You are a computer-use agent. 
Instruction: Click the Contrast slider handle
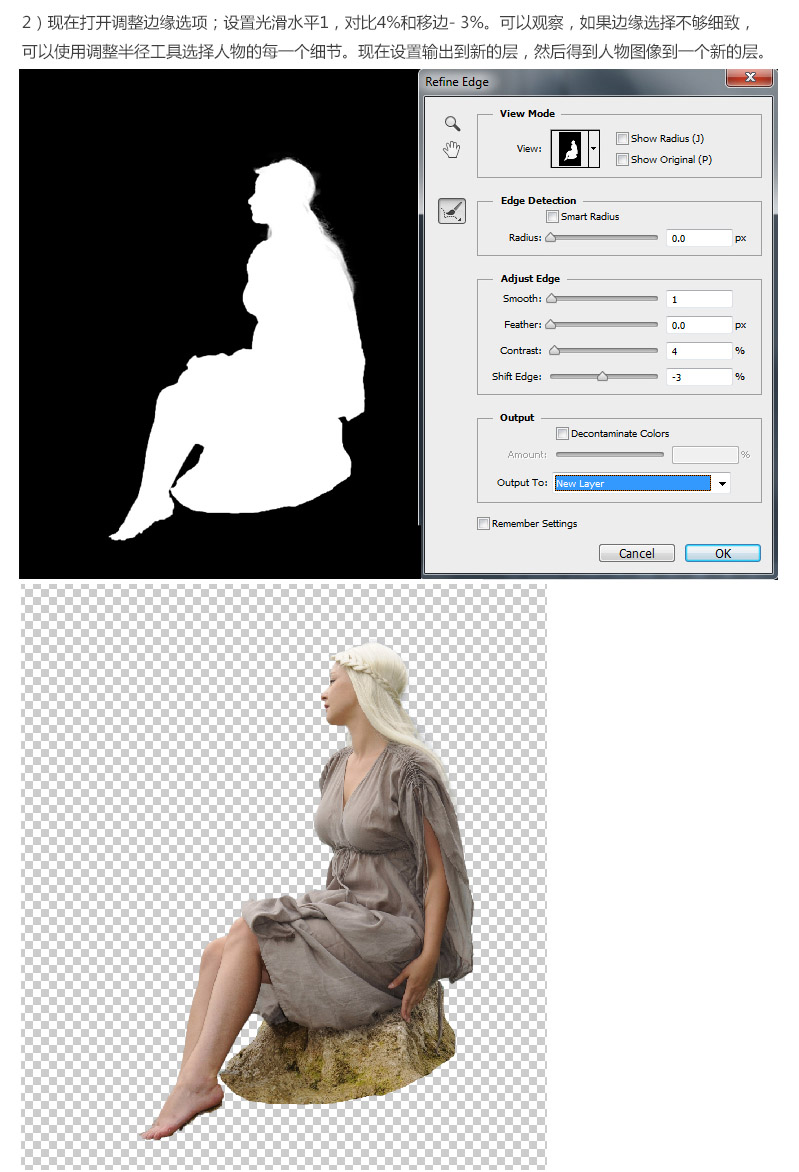point(555,351)
